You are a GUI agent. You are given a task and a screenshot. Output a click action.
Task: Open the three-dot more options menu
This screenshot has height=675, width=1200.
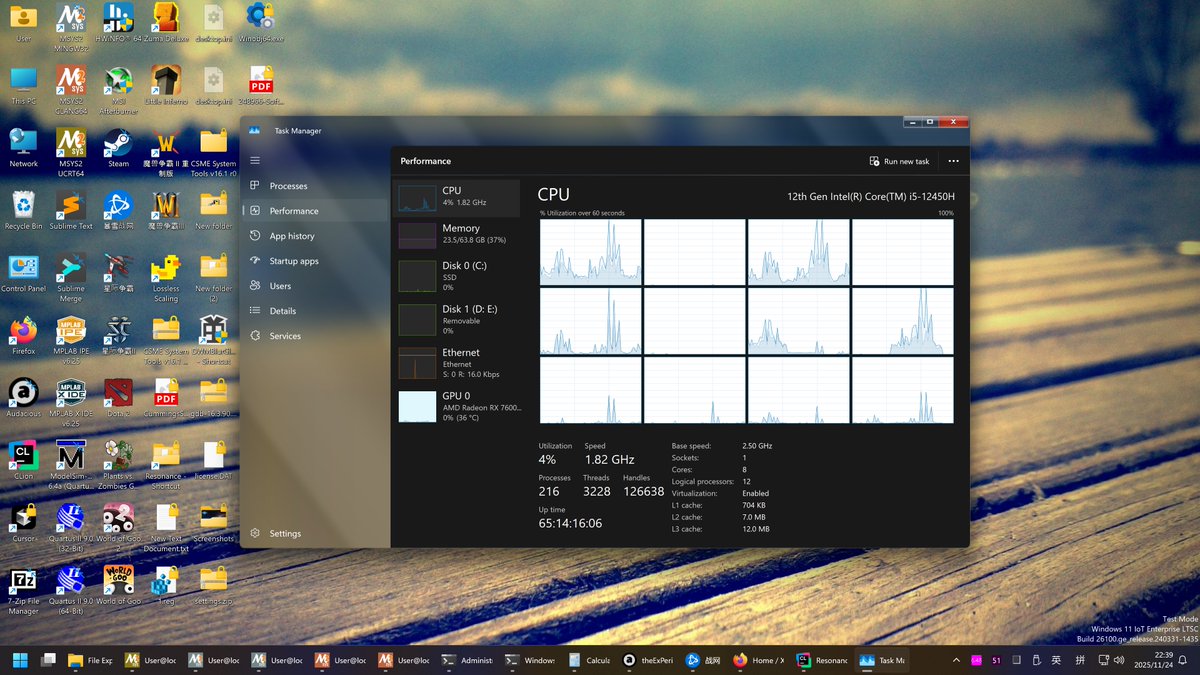(953, 161)
